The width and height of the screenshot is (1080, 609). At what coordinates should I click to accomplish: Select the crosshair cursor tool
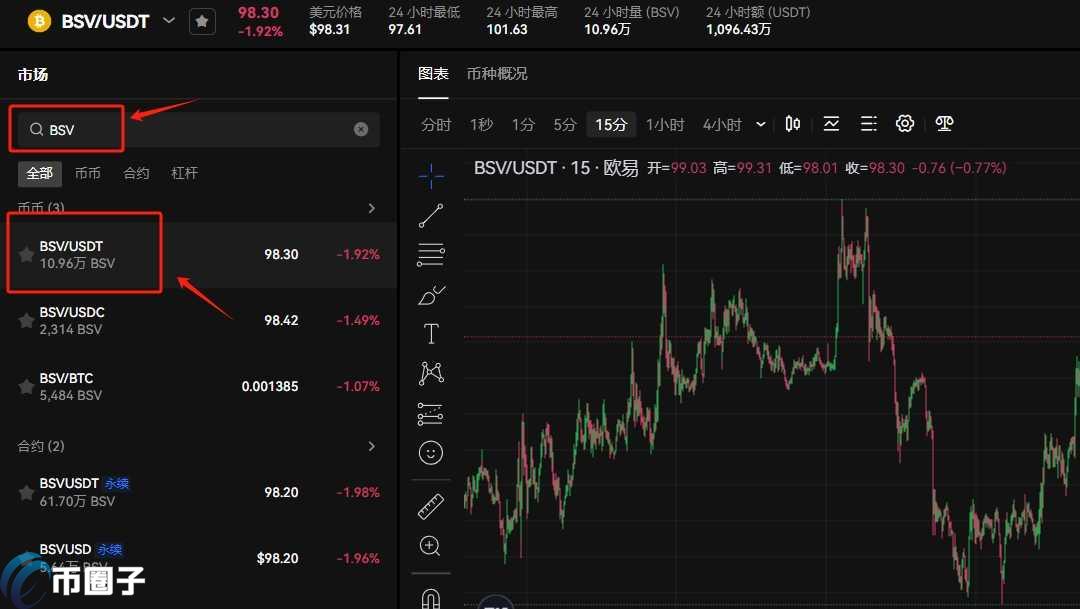point(431,176)
